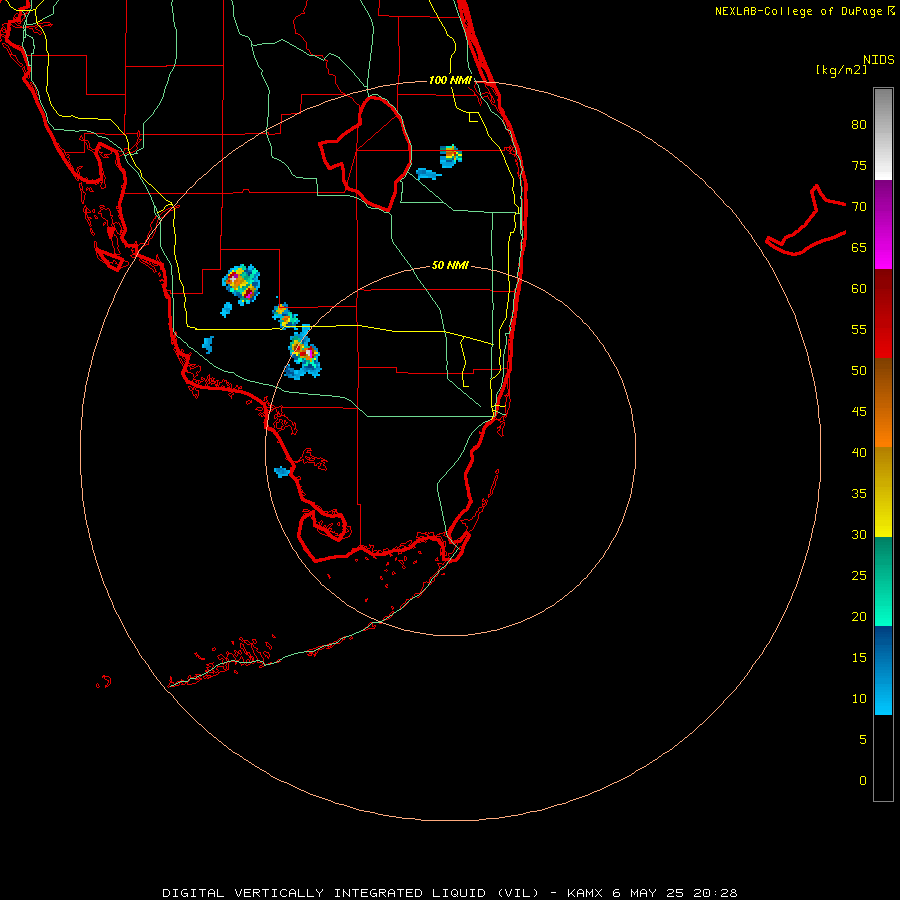The height and width of the screenshot is (900, 900).
Task: Click the 55 value on the color scale
Action: 859,329
